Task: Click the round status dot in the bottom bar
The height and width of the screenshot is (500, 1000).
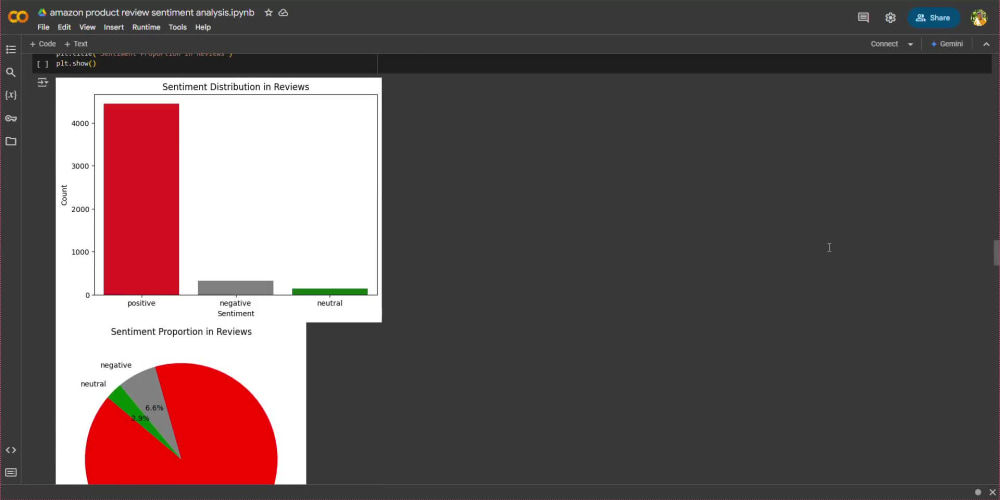Action: 978,492
